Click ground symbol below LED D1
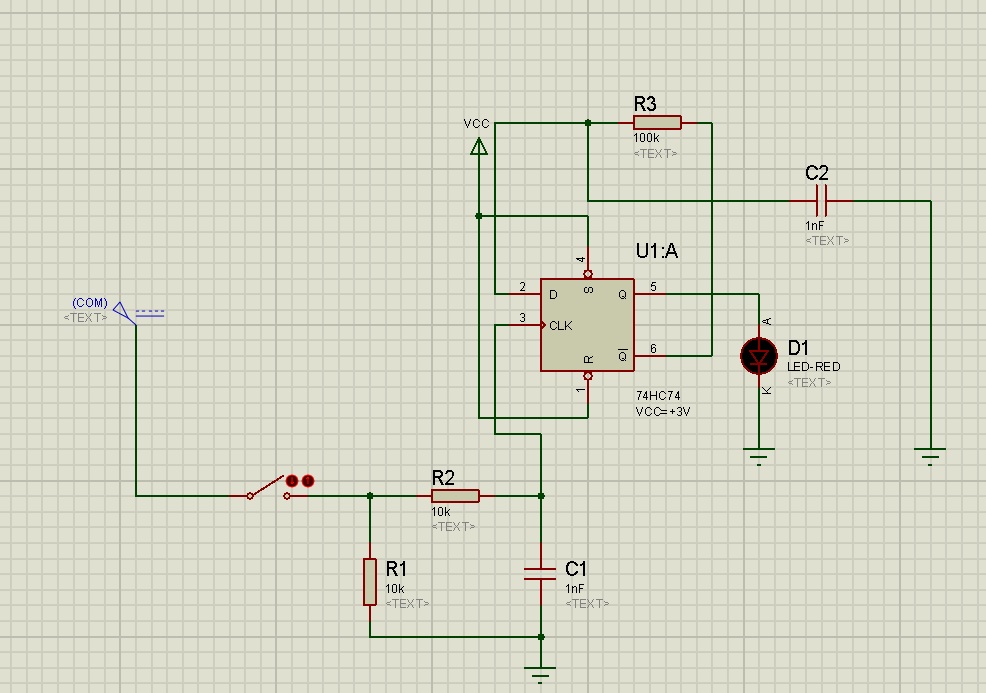The width and height of the screenshot is (986, 693). [759, 457]
